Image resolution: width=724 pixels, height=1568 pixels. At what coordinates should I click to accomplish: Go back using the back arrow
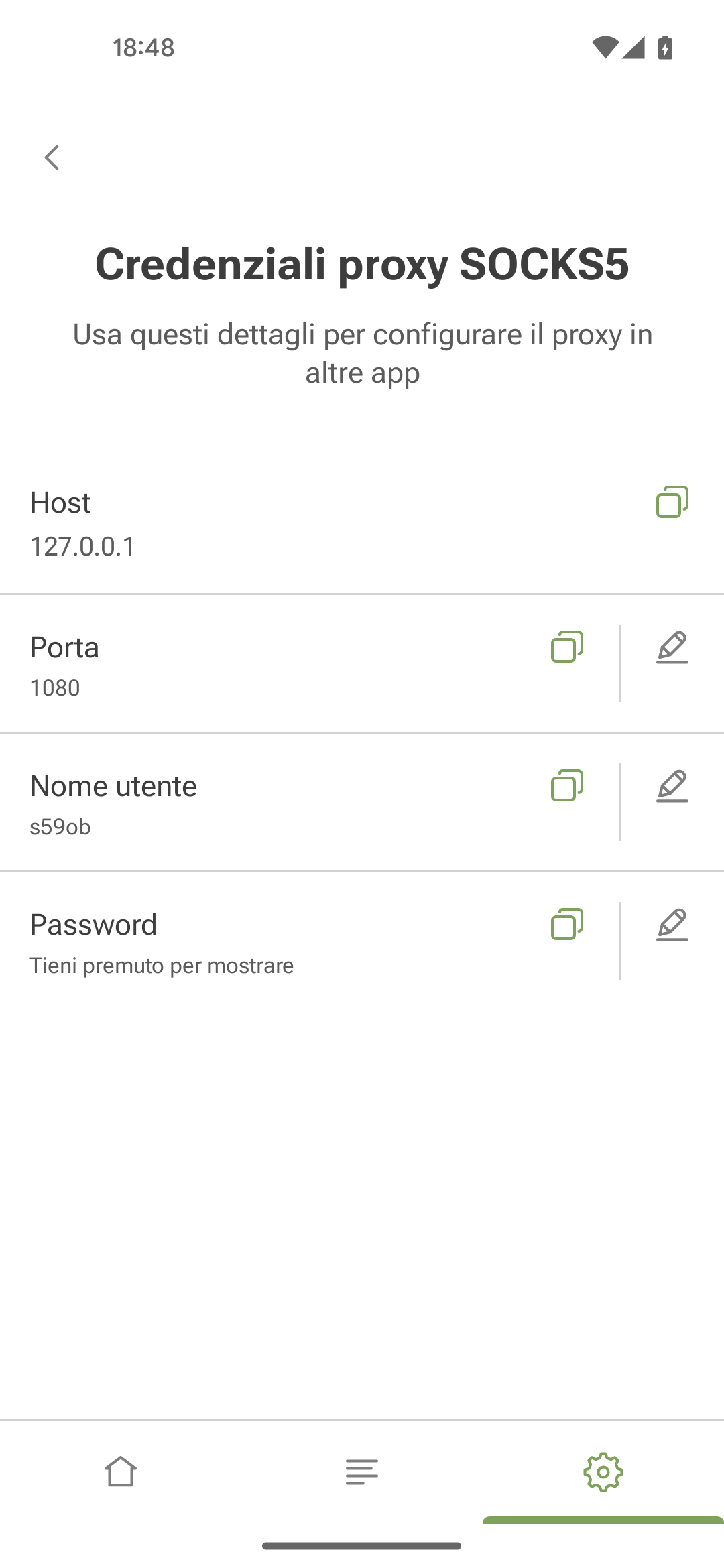click(52, 157)
